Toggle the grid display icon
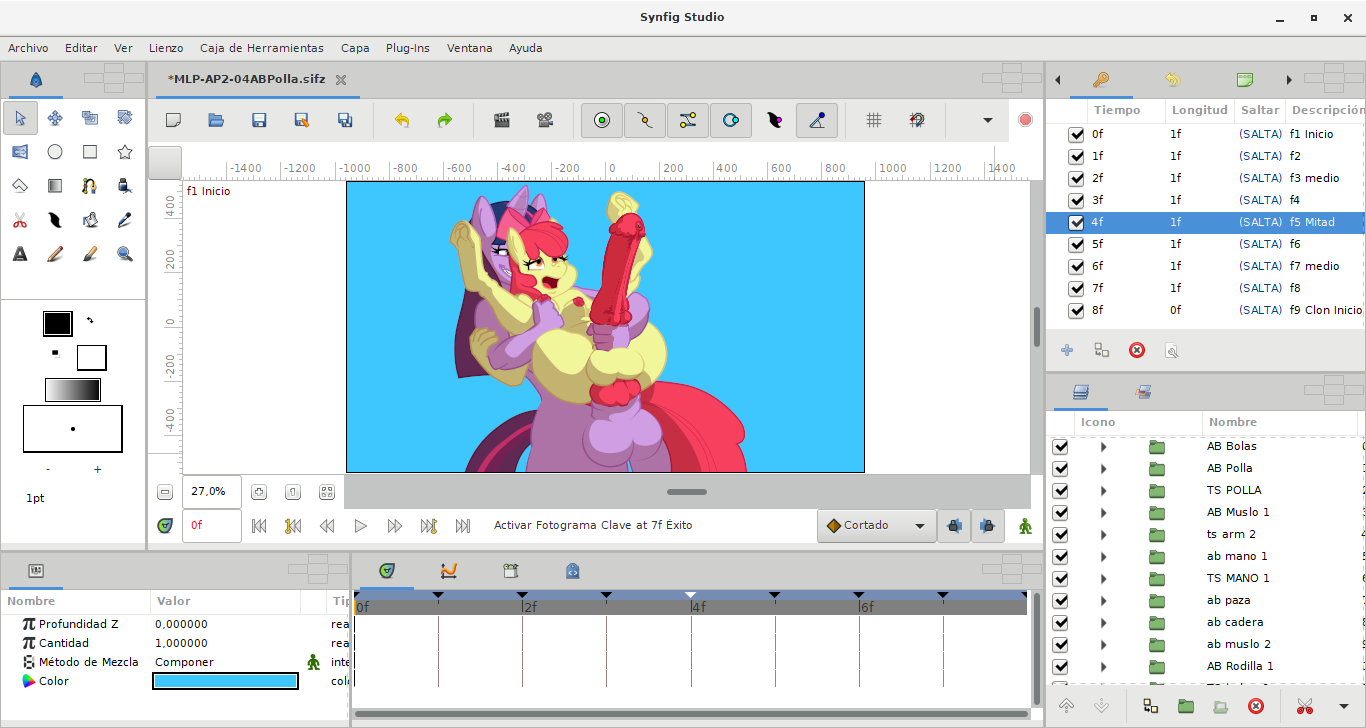This screenshot has height=728, width=1366. coord(873,120)
